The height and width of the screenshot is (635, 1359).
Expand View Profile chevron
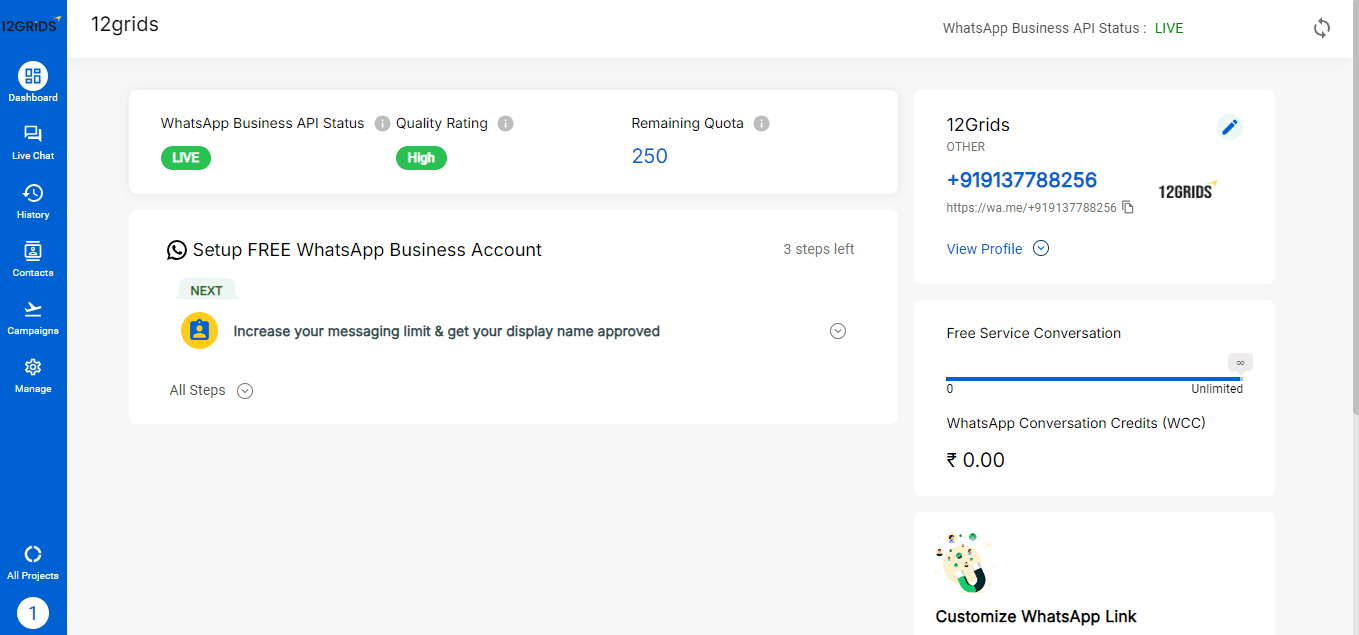coord(1041,248)
